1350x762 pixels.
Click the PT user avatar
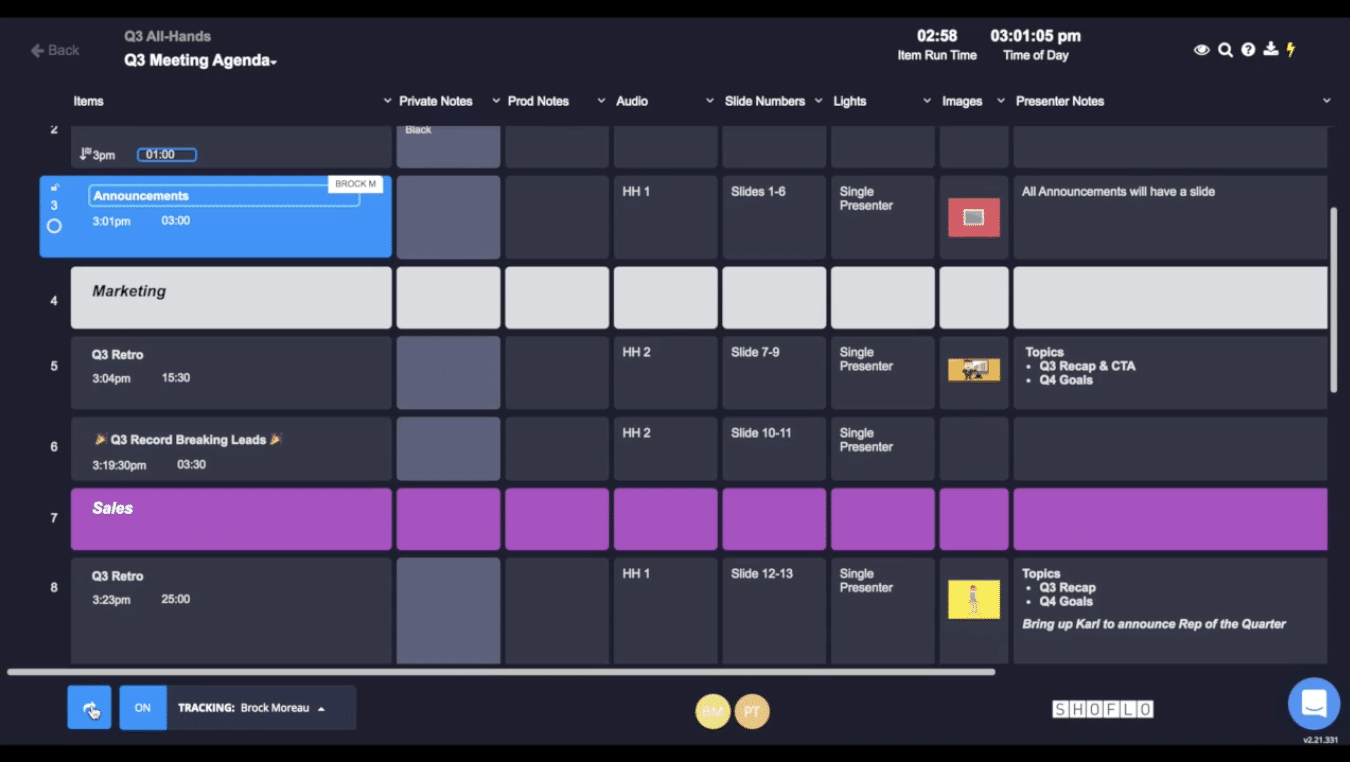click(x=752, y=711)
